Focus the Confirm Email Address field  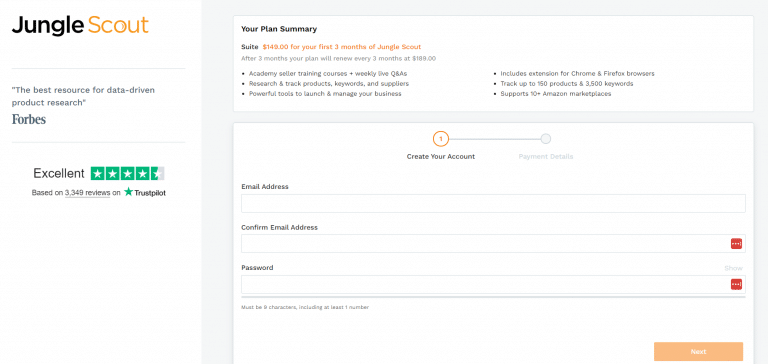point(493,243)
